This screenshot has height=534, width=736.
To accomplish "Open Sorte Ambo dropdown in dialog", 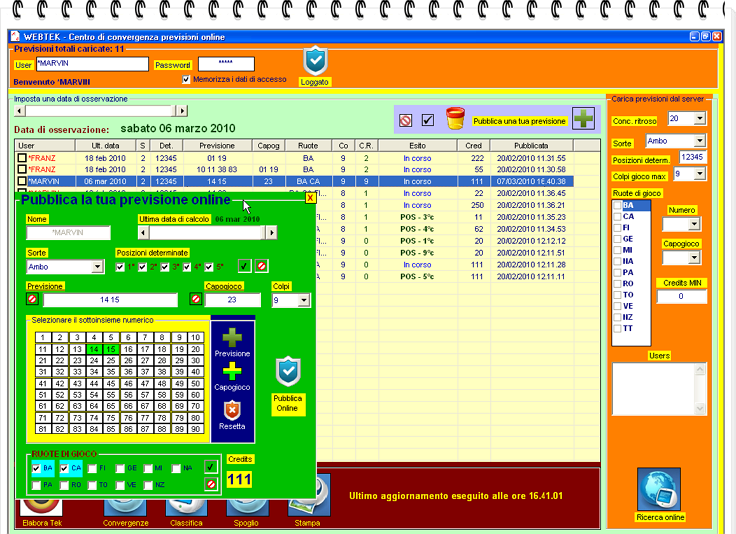I will pos(97,267).
